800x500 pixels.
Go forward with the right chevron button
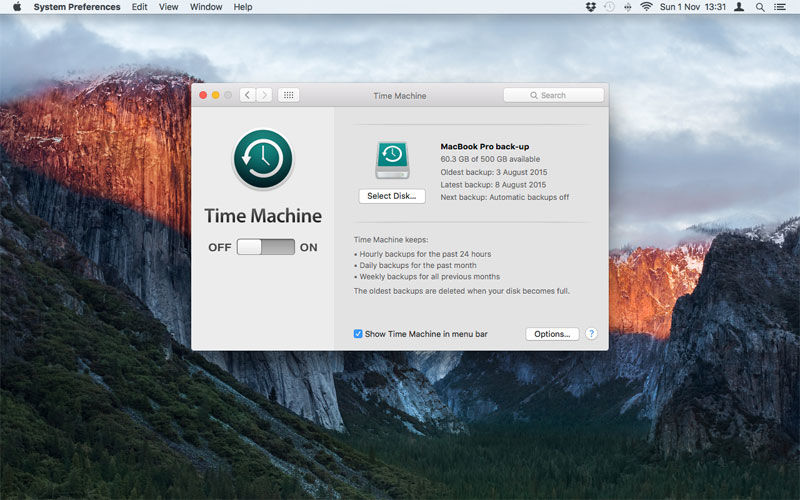(264, 95)
